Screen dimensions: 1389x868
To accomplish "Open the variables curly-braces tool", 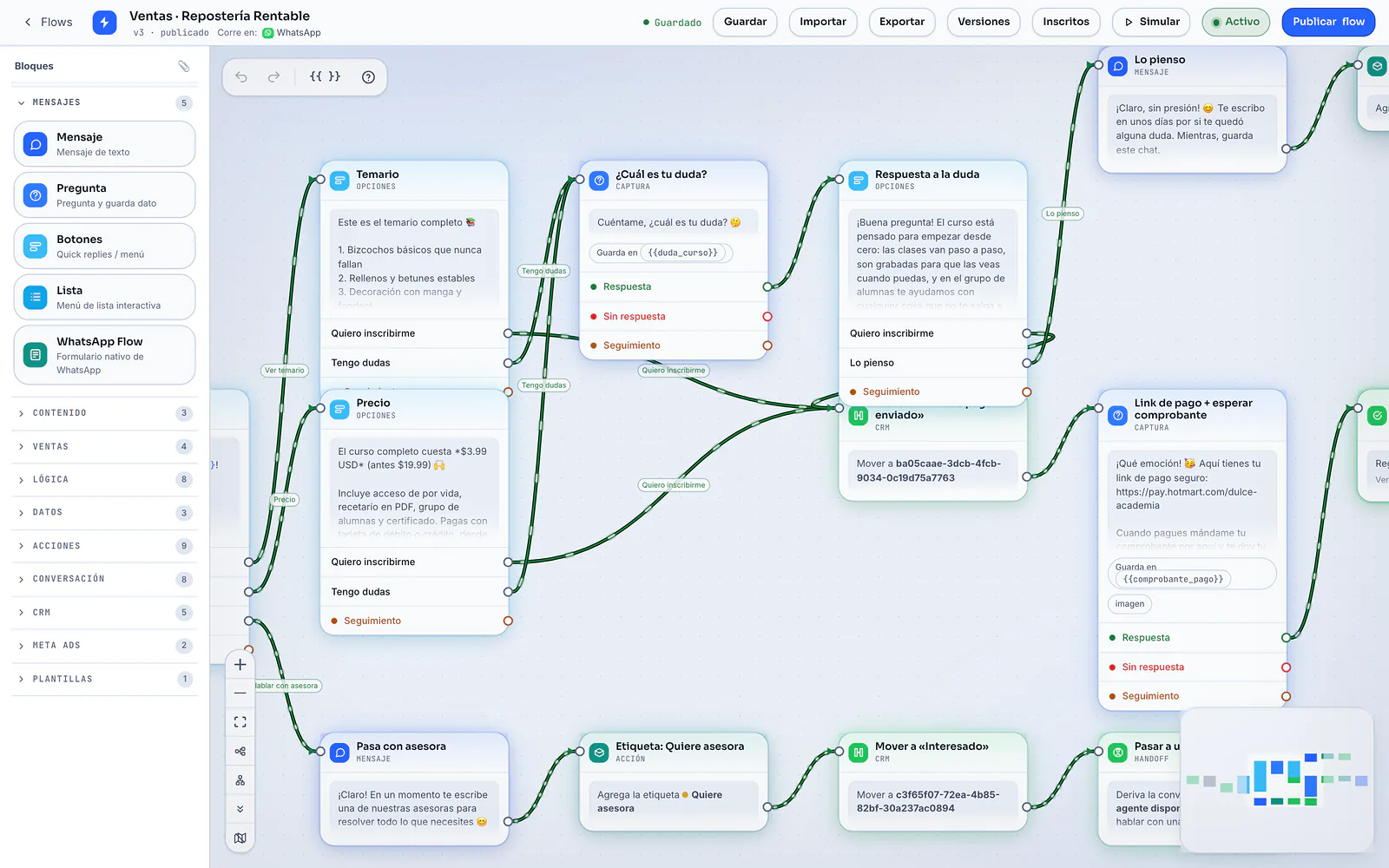I will pos(325,77).
